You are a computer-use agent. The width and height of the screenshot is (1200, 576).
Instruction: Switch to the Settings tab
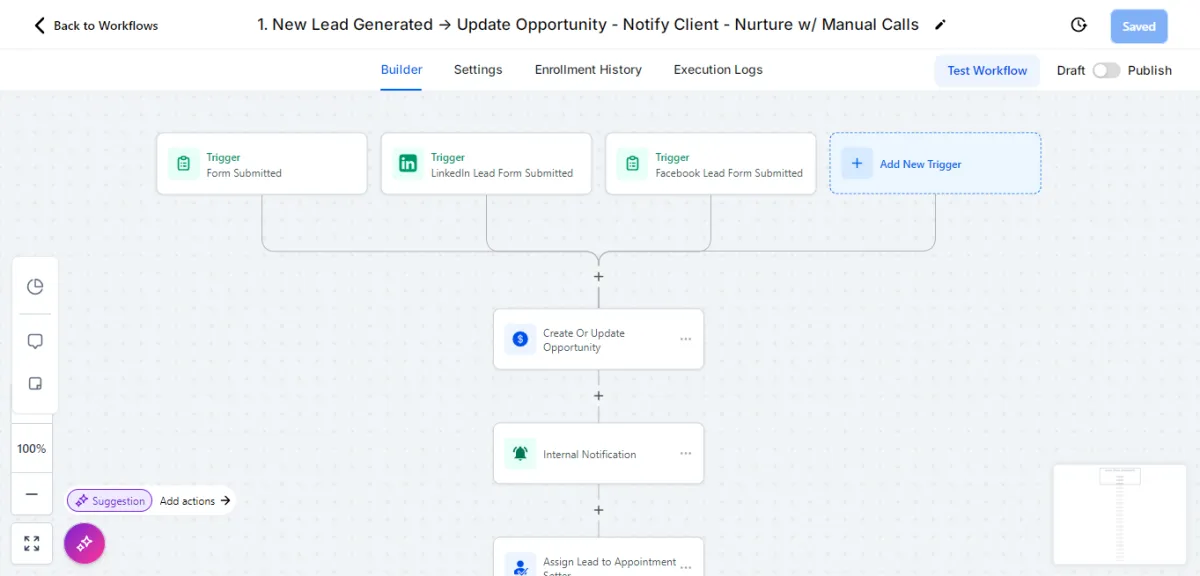pos(478,70)
